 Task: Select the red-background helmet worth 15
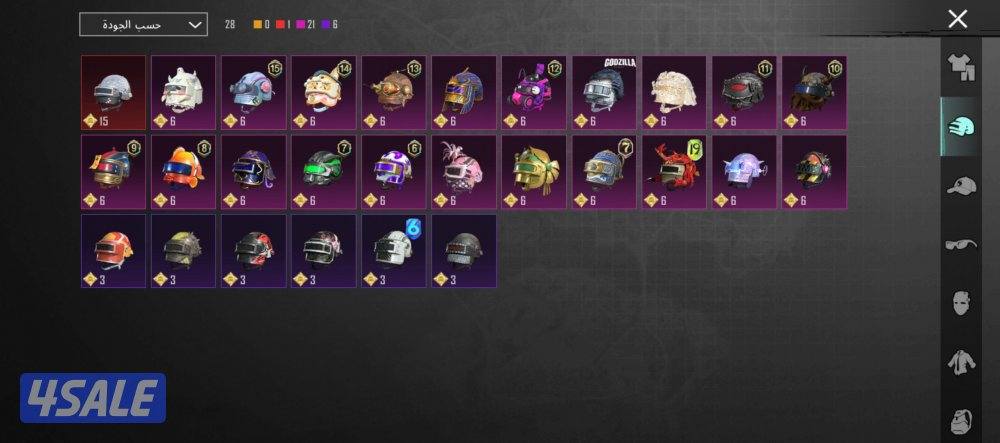(114, 92)
